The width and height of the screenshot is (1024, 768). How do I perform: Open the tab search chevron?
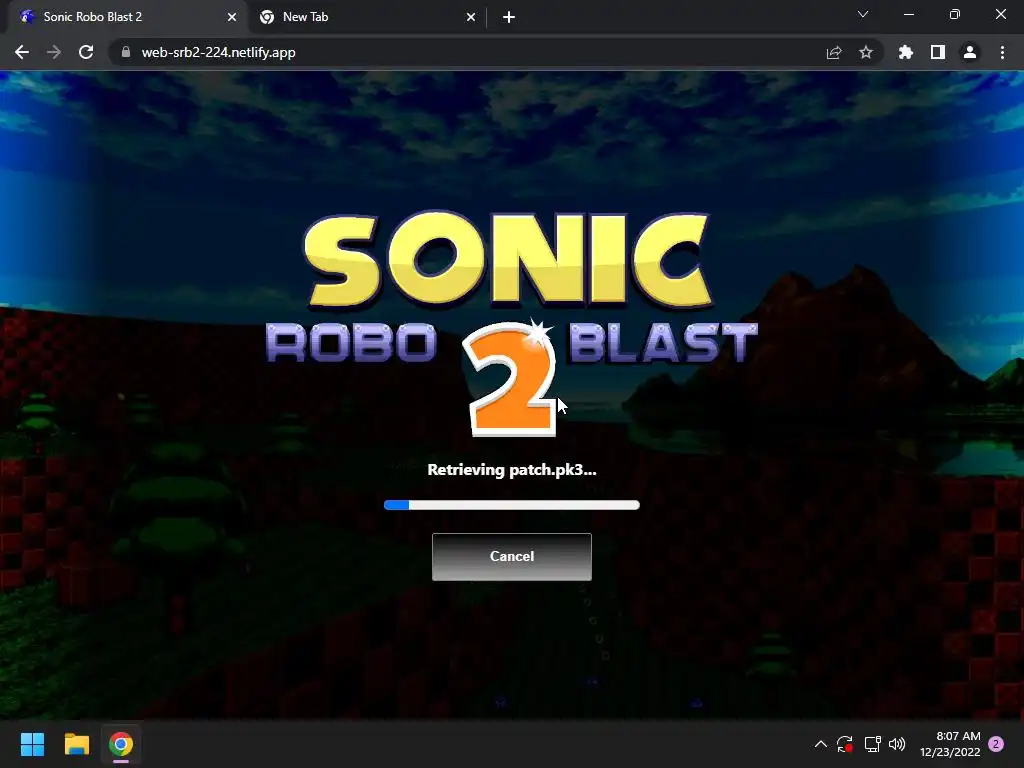pos(863,14)
